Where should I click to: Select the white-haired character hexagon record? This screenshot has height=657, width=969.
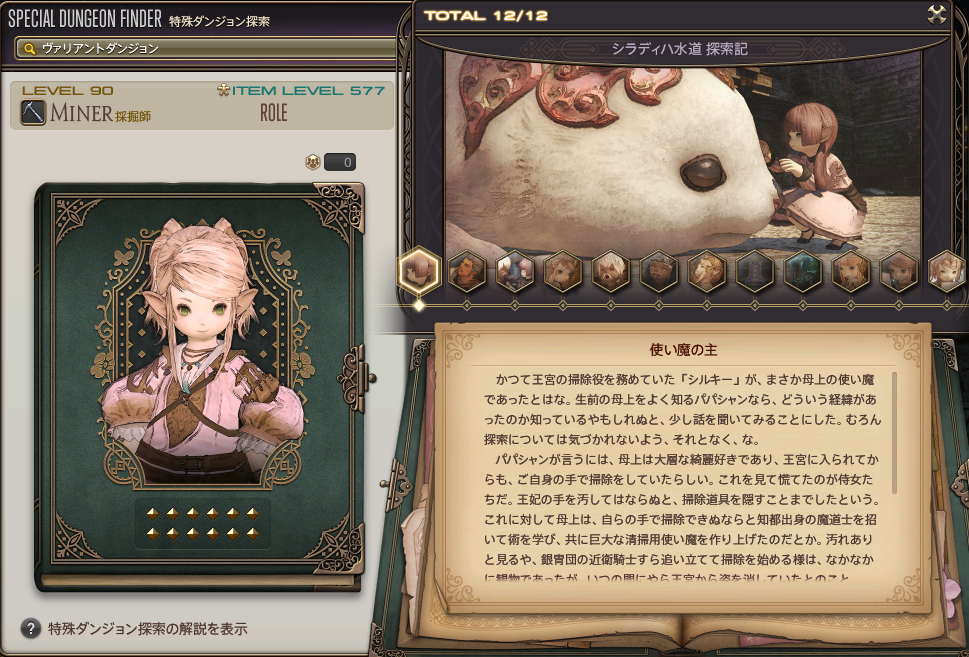click(x=611, y=271)
